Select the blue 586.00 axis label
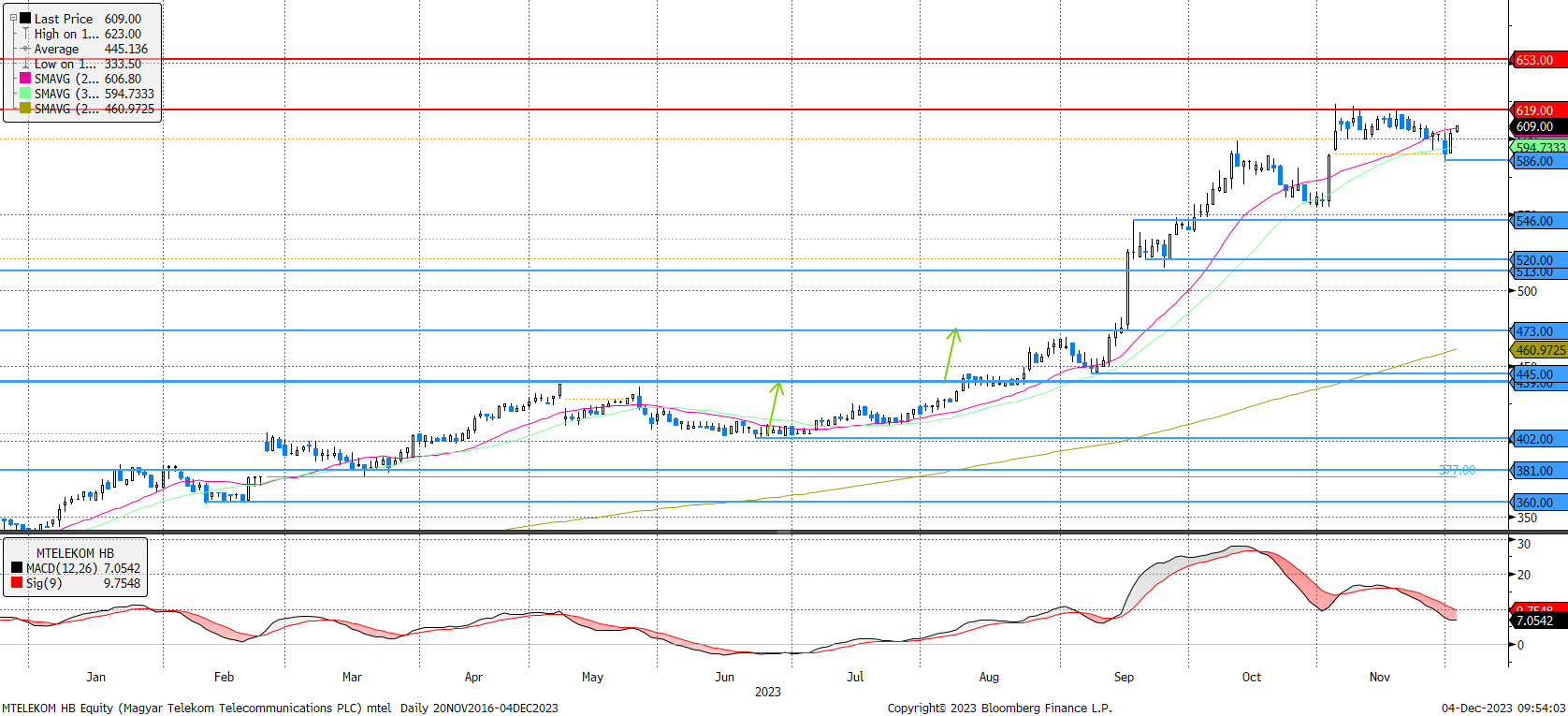 [x=1538, y=161]
